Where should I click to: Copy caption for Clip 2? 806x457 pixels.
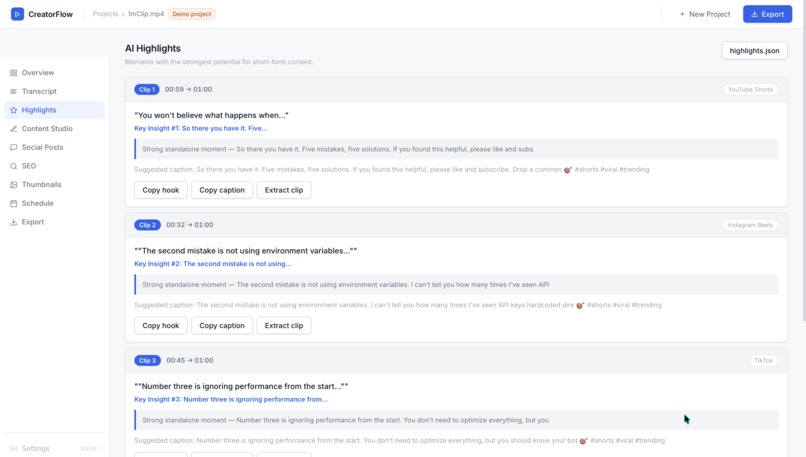(222, 325)
